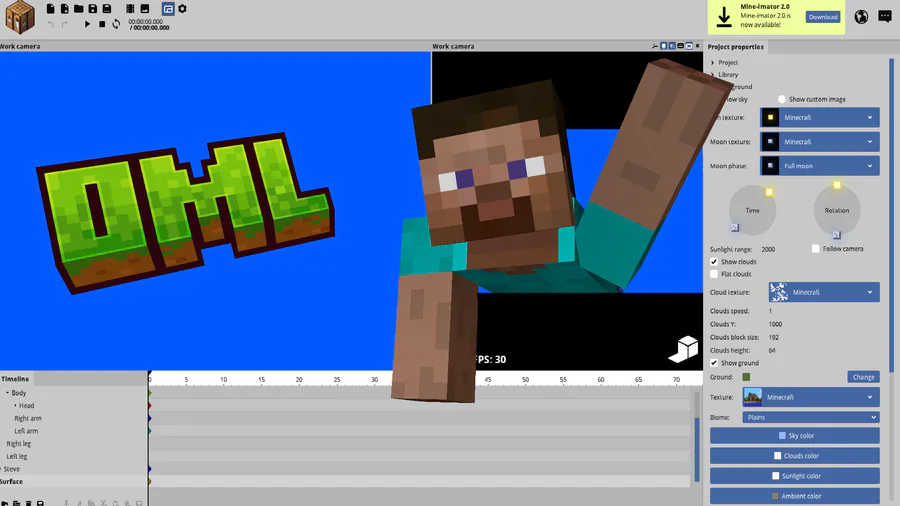The width and height of the screenshot is (900, 506).
Task: Click the folder icon below timeline list
Action: pos(5,503)
